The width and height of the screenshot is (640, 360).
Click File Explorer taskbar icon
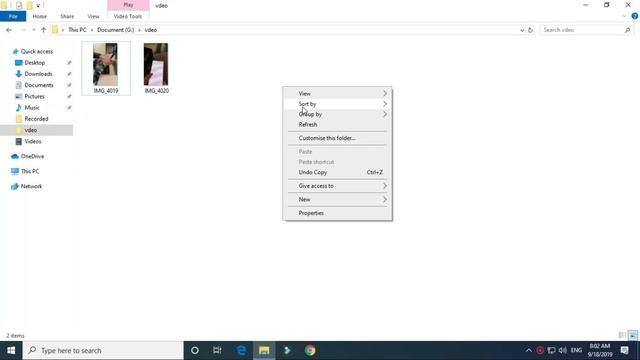point(264,351)
